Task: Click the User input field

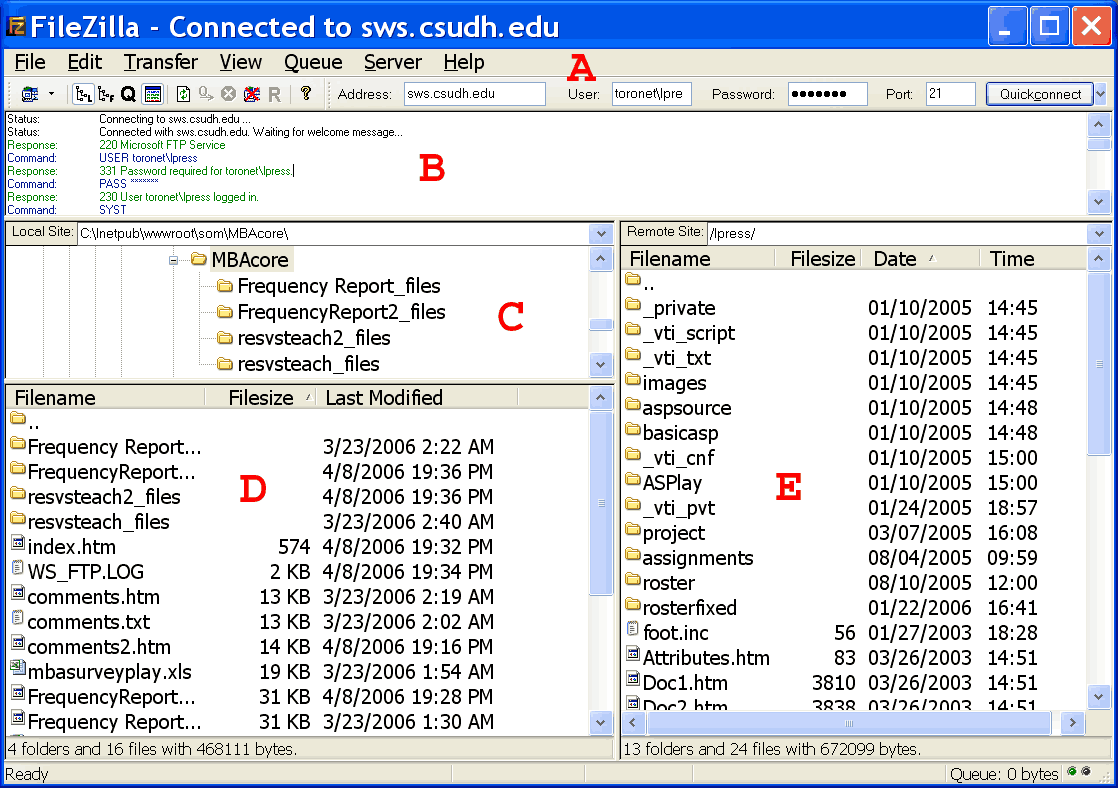Action: [652, 93]
